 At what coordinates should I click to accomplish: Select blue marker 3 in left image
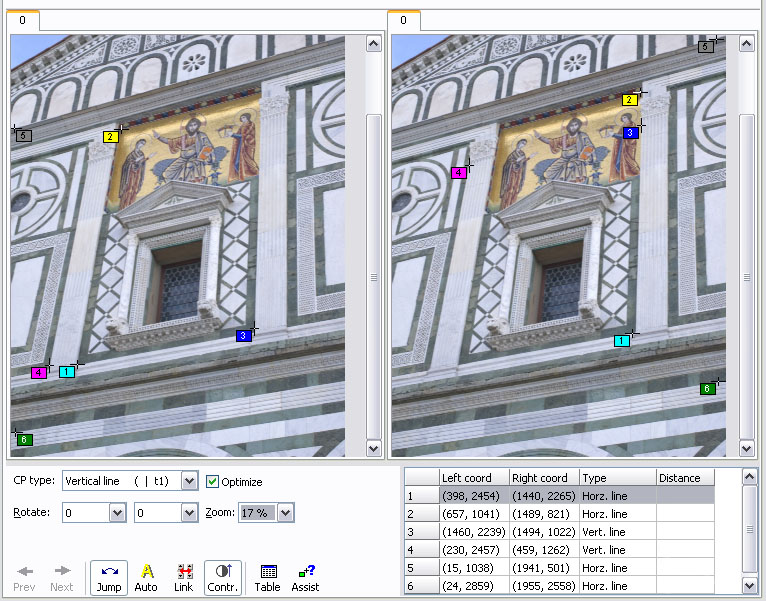point(243,336)
